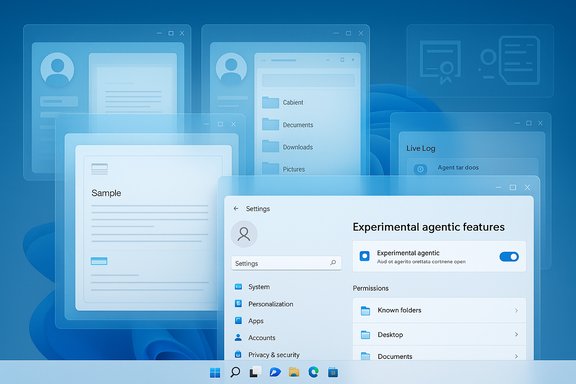Click the small blue button in Sample document
This screenshot has height=384, width=576.
coord(99,261)
